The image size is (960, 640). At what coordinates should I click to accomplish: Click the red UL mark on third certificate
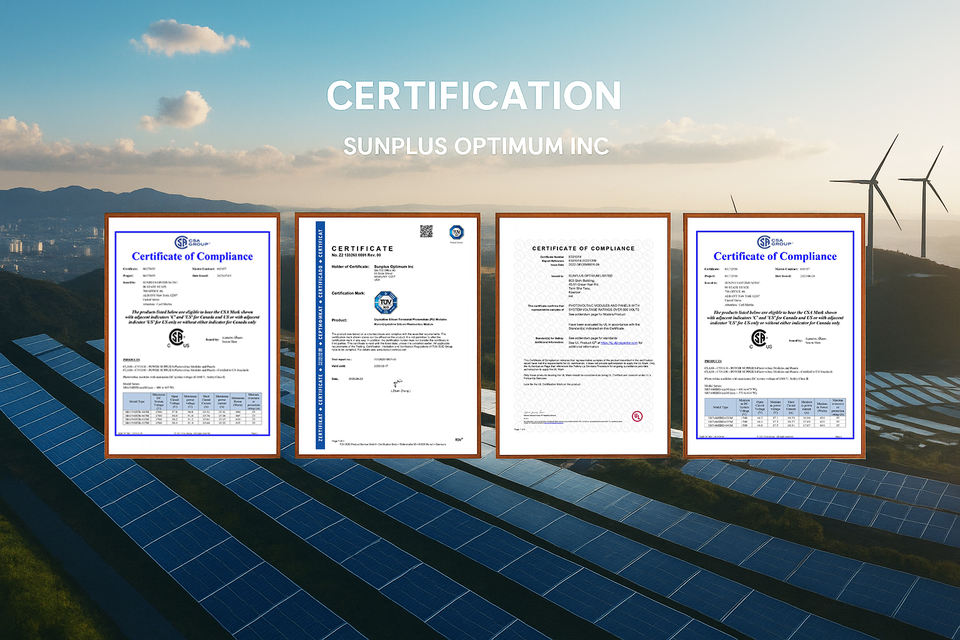tap(635, 414)
